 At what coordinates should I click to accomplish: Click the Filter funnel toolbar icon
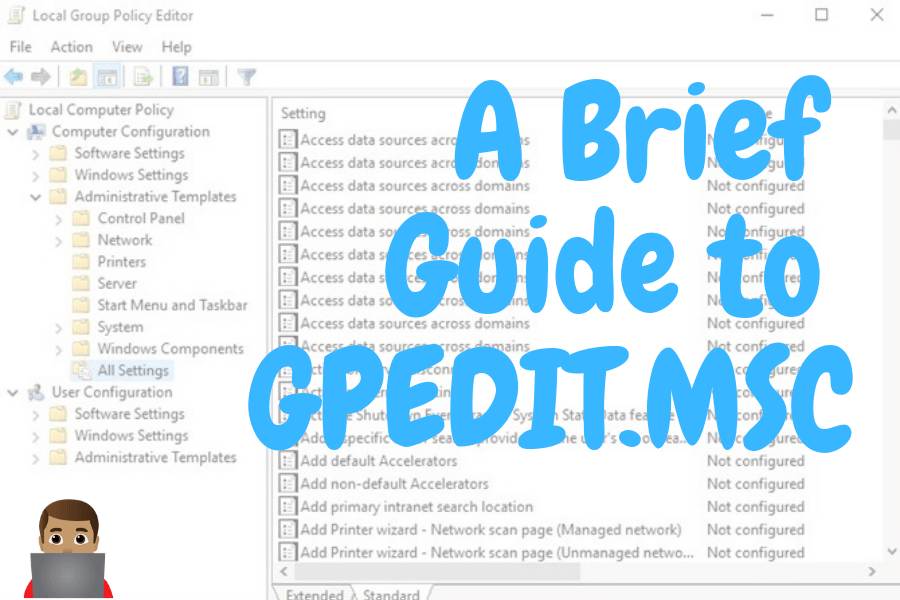(x=247, y=76)
